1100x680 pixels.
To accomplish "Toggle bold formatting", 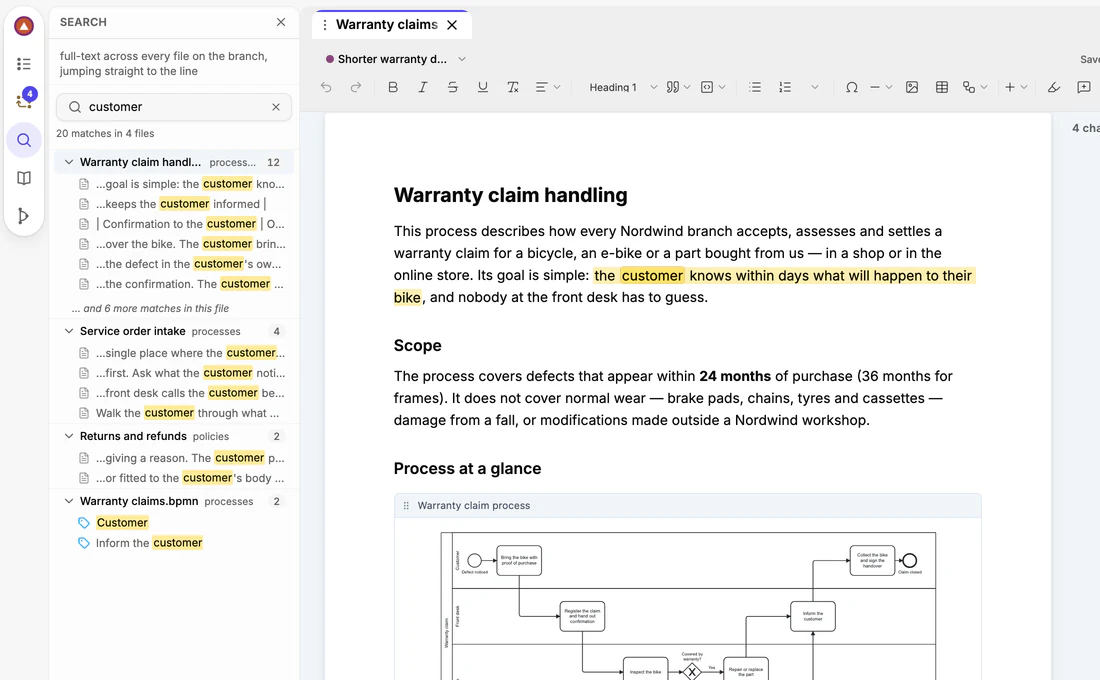I will tap(393, 87).
